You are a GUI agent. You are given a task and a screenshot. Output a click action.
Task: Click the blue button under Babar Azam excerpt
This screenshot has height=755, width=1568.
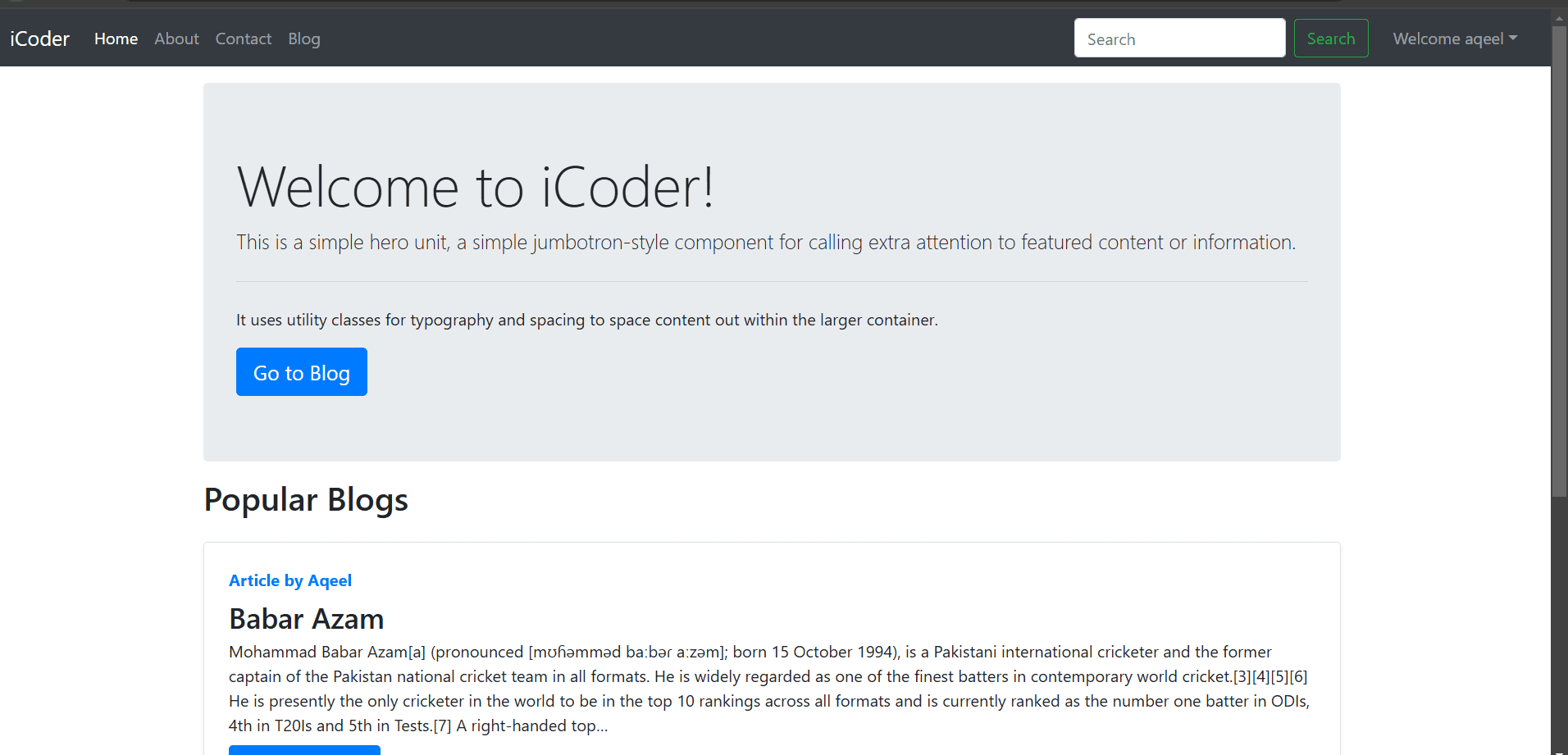click(x=304, y=749)
